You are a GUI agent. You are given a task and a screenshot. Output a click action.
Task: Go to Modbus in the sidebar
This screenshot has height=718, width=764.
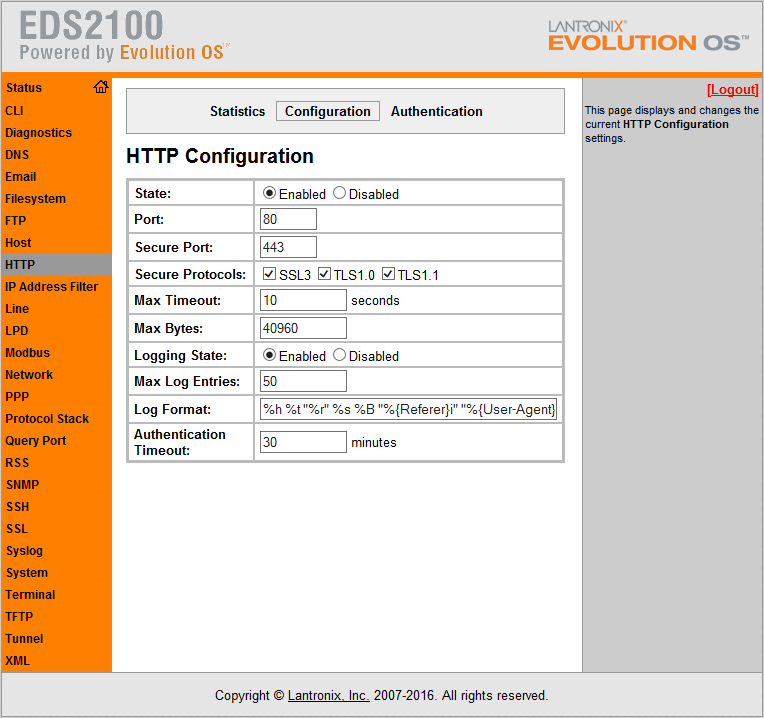[57, 352]
